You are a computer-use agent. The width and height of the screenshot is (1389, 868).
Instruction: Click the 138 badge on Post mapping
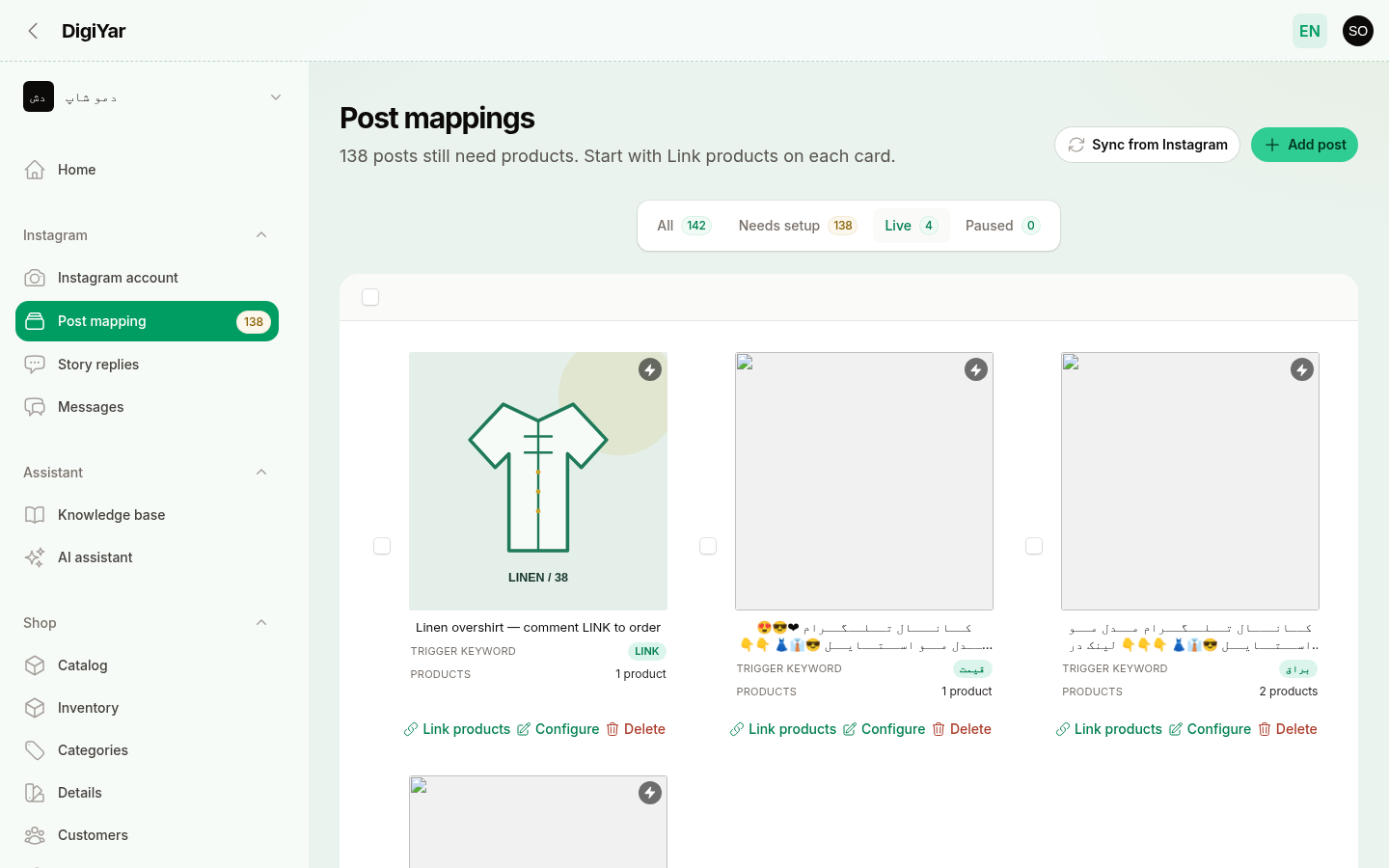pyautogui.click(x=254, y=322)
